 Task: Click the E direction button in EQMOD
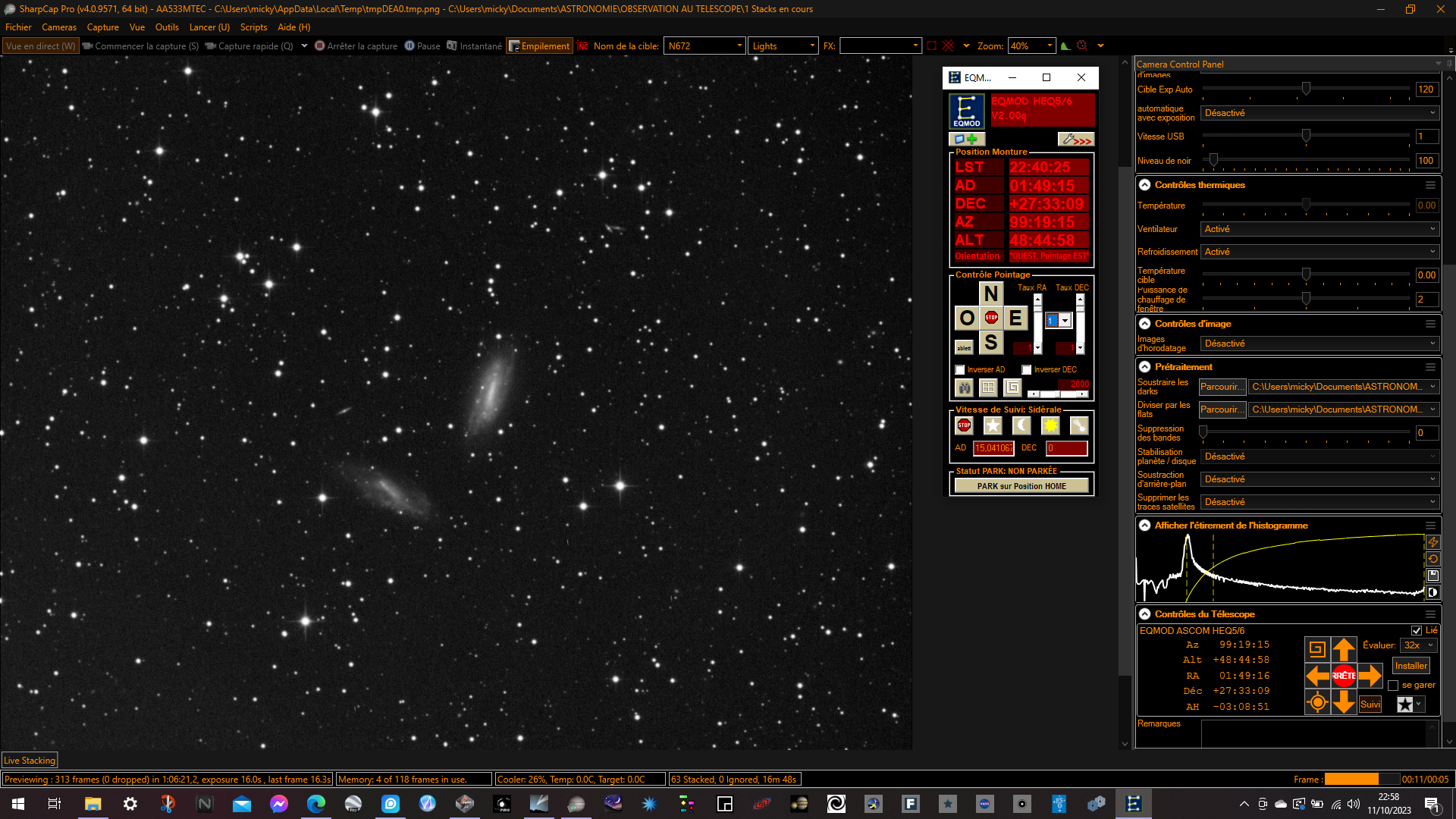coord(1015,318)
